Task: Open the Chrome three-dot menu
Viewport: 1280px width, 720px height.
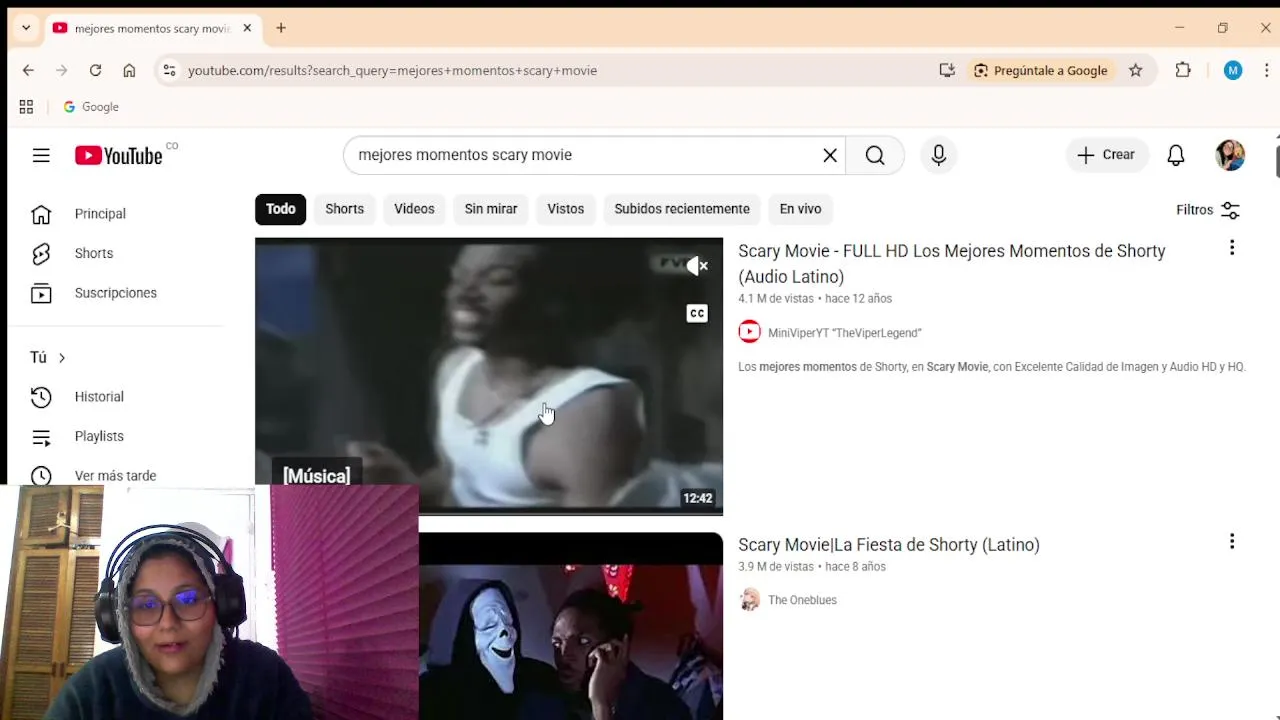Action: click(1267, 70)
